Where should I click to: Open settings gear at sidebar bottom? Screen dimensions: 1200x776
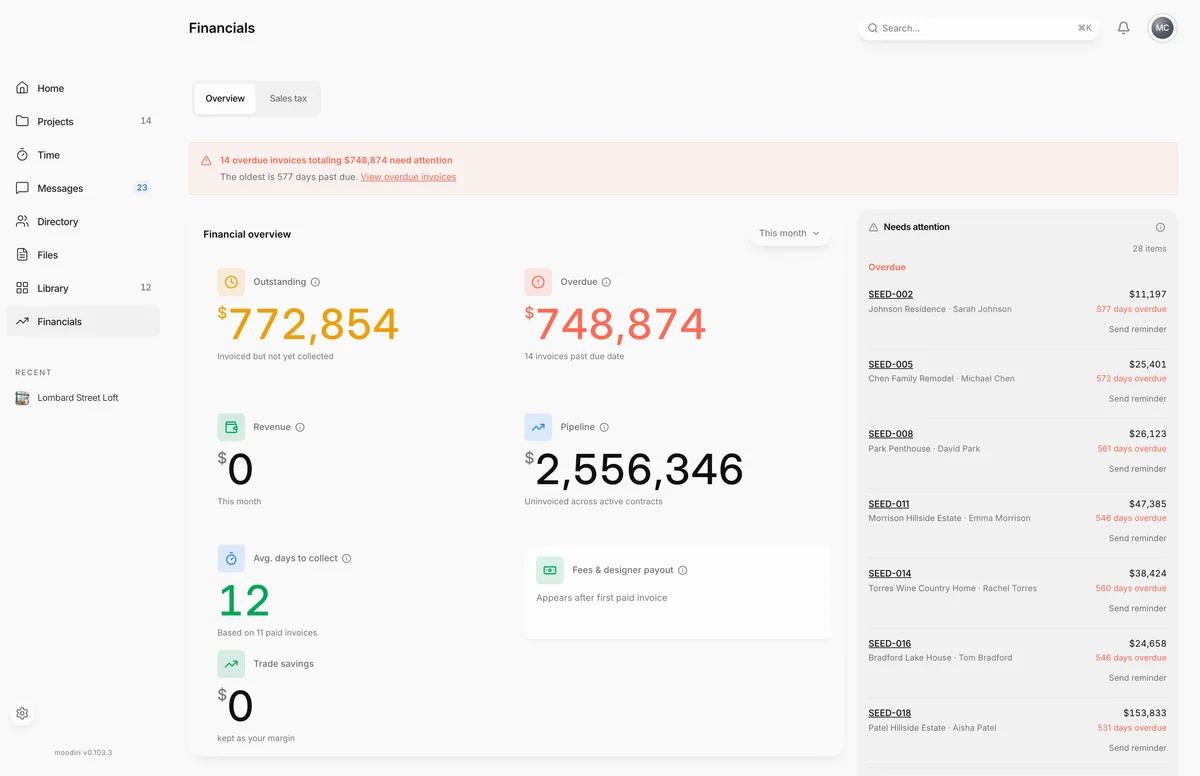point(22,714)
